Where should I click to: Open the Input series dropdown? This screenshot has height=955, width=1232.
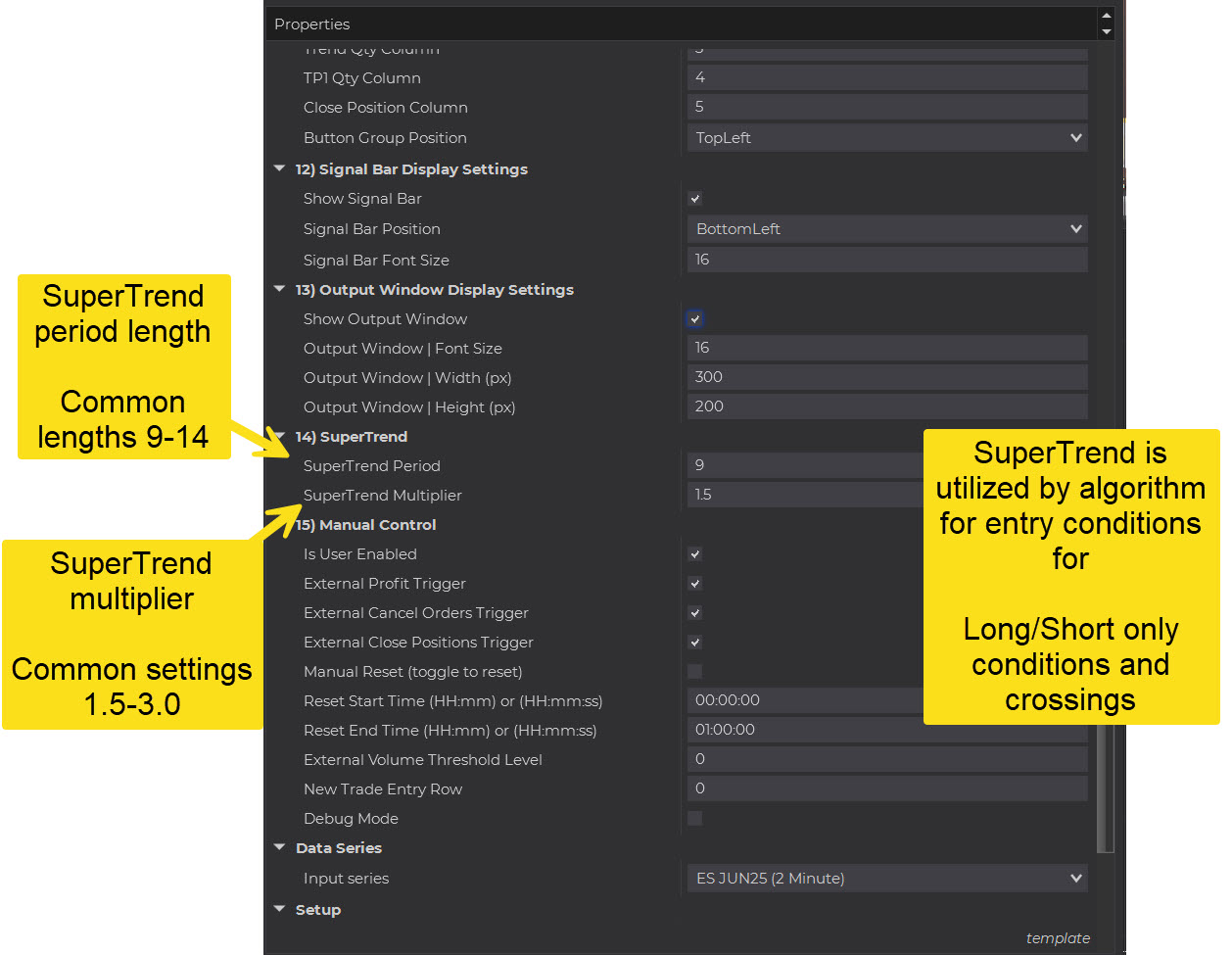click(887, 879)
